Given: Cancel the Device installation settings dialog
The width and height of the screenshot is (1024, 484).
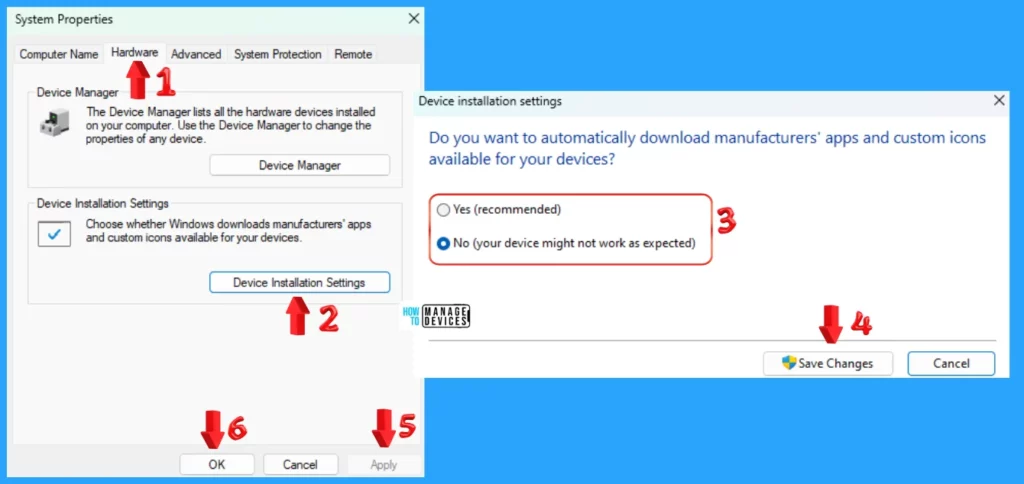Looking at the screenshot, I should coord(951,364).
